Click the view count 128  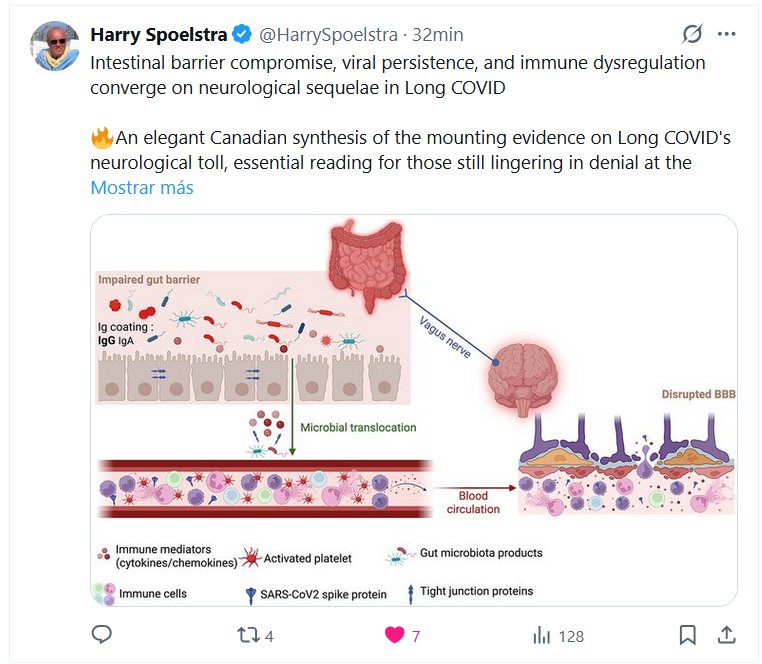coord(571,636)
